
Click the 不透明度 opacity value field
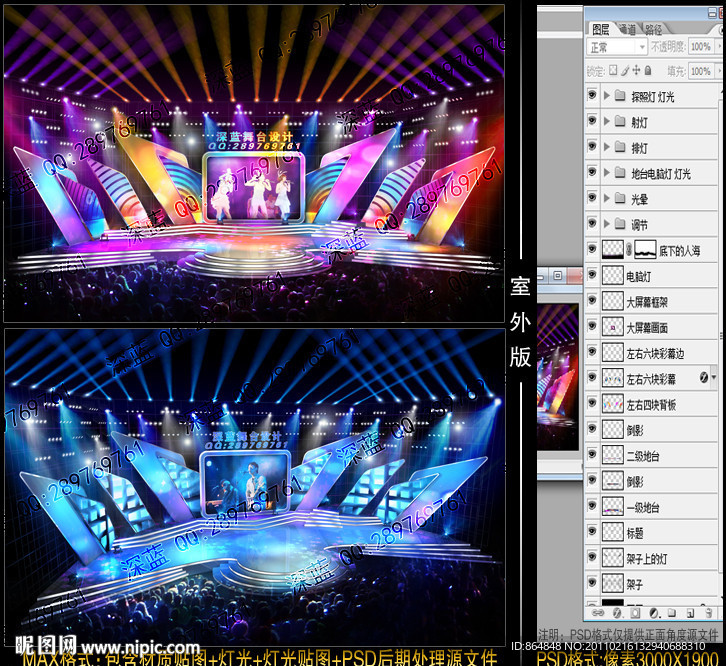(x=700, y=47)
